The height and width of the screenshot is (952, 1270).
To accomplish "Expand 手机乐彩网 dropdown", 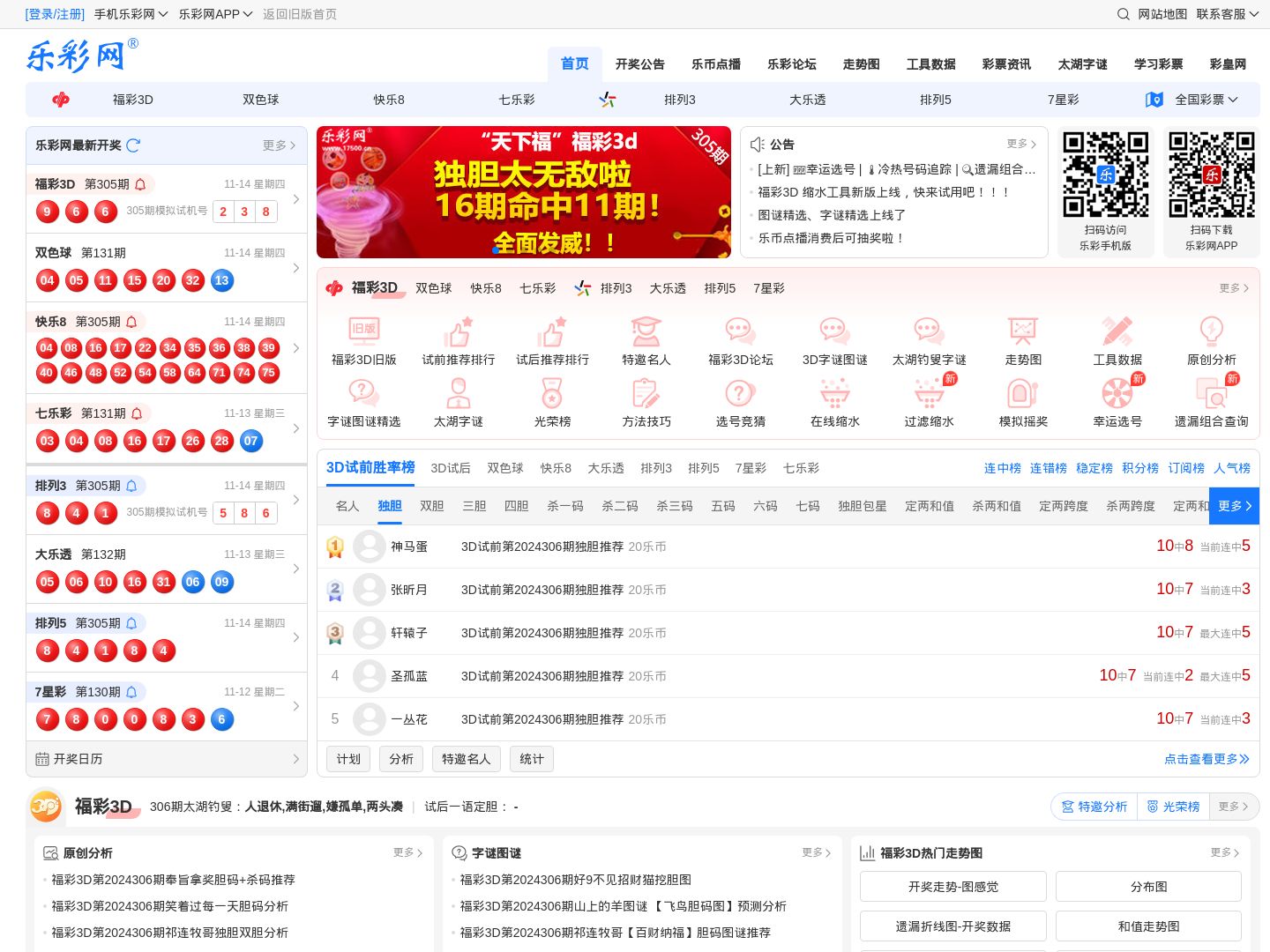I will coord(131,14).
